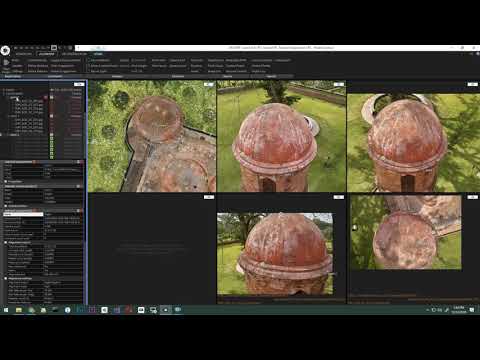The width and height of the screenshot is (480, 360).
Task: Select top-middle dome image with lawn
Action: coord(281,136)
